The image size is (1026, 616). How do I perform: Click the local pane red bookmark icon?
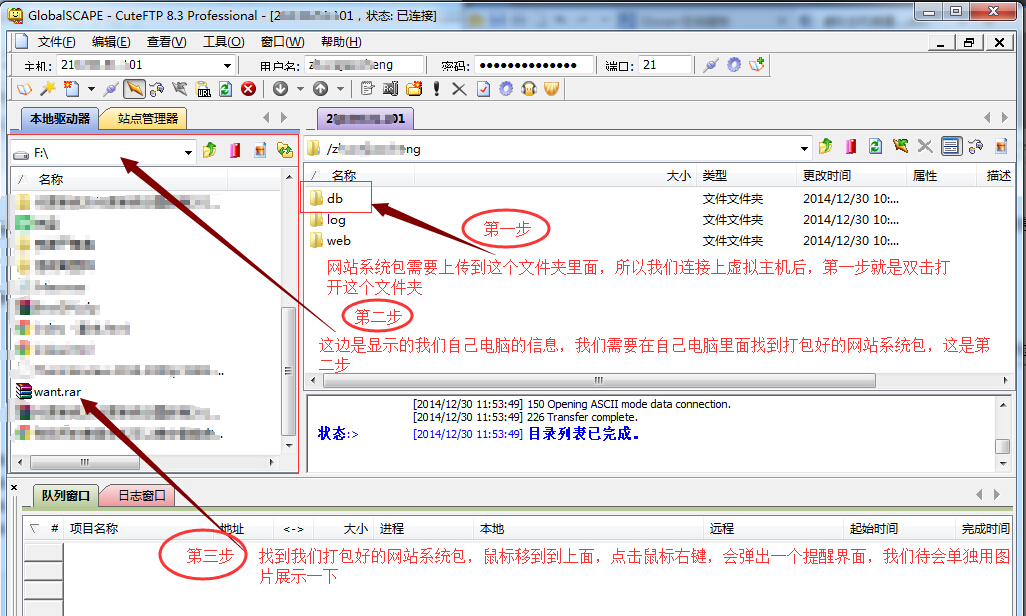coord(235,151)
